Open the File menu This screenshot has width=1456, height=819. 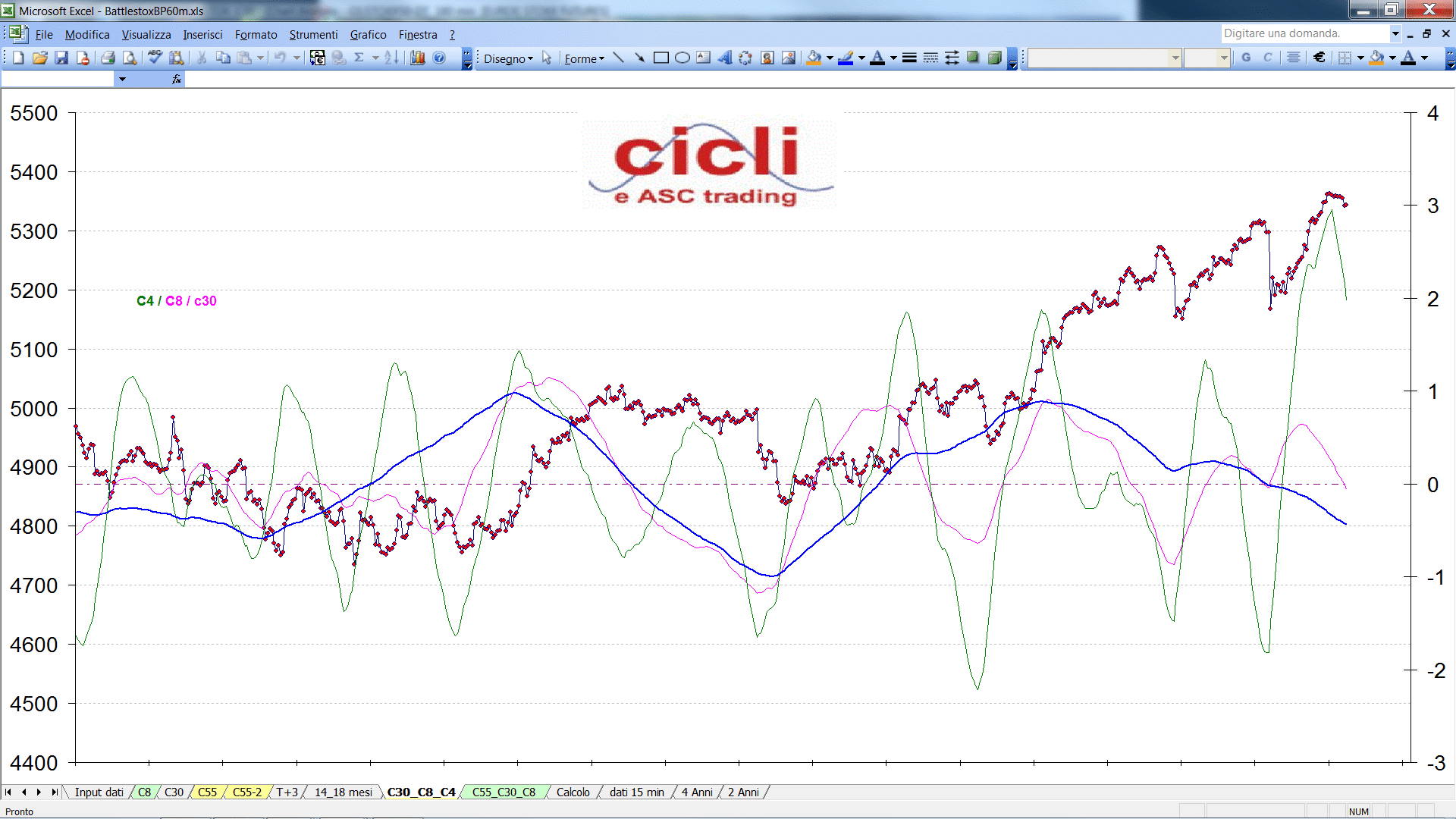pyautogui.click(x=44, y=35)
